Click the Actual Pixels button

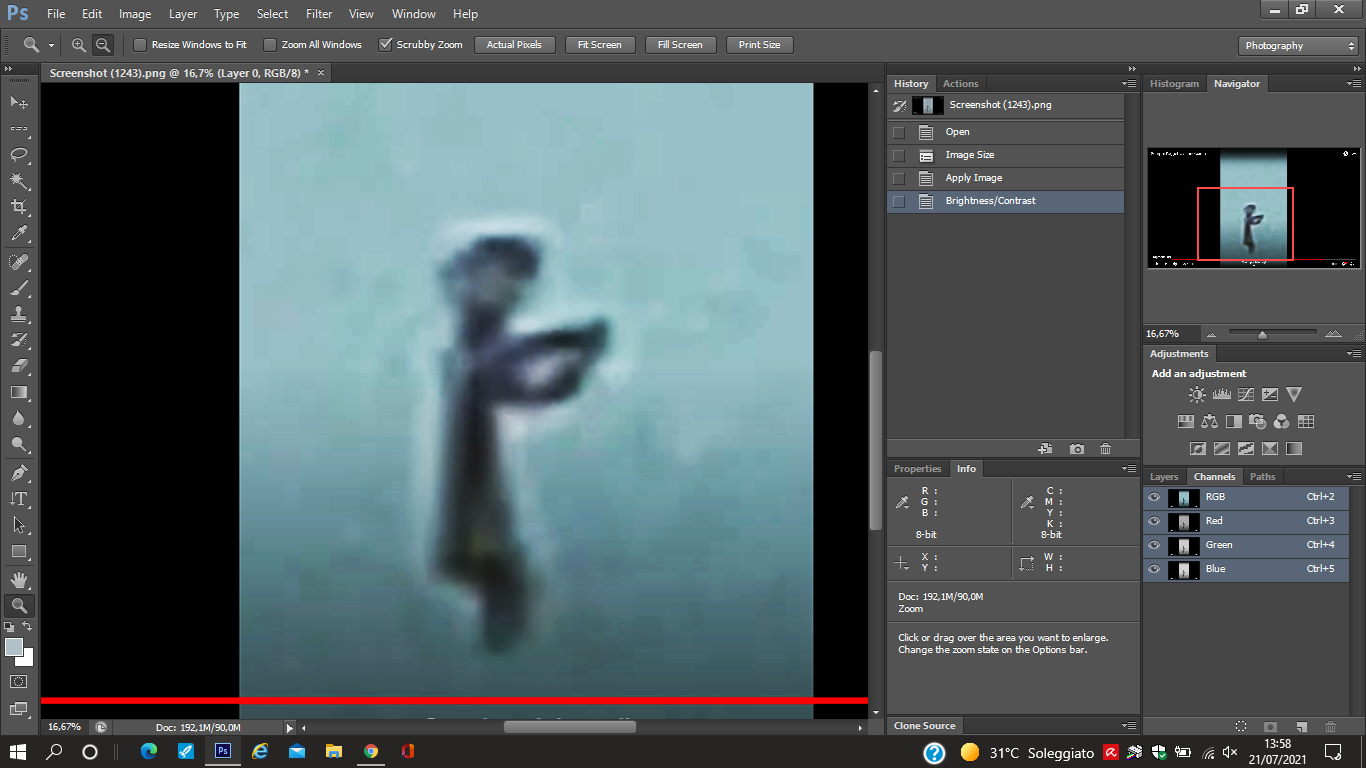coord(514,45)
